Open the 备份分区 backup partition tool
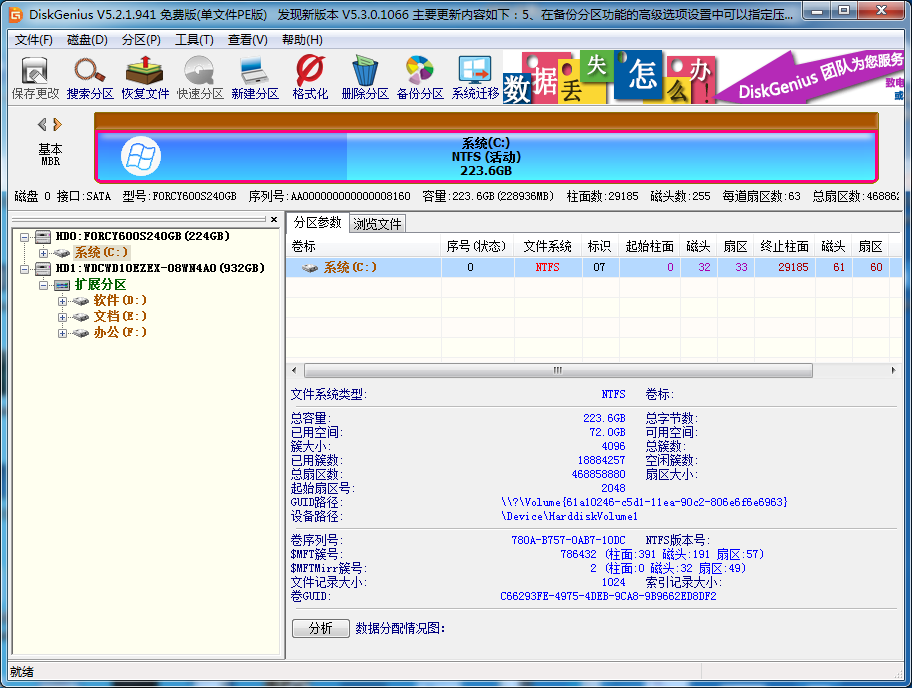912x688 pixels. [x=419, y=77]
